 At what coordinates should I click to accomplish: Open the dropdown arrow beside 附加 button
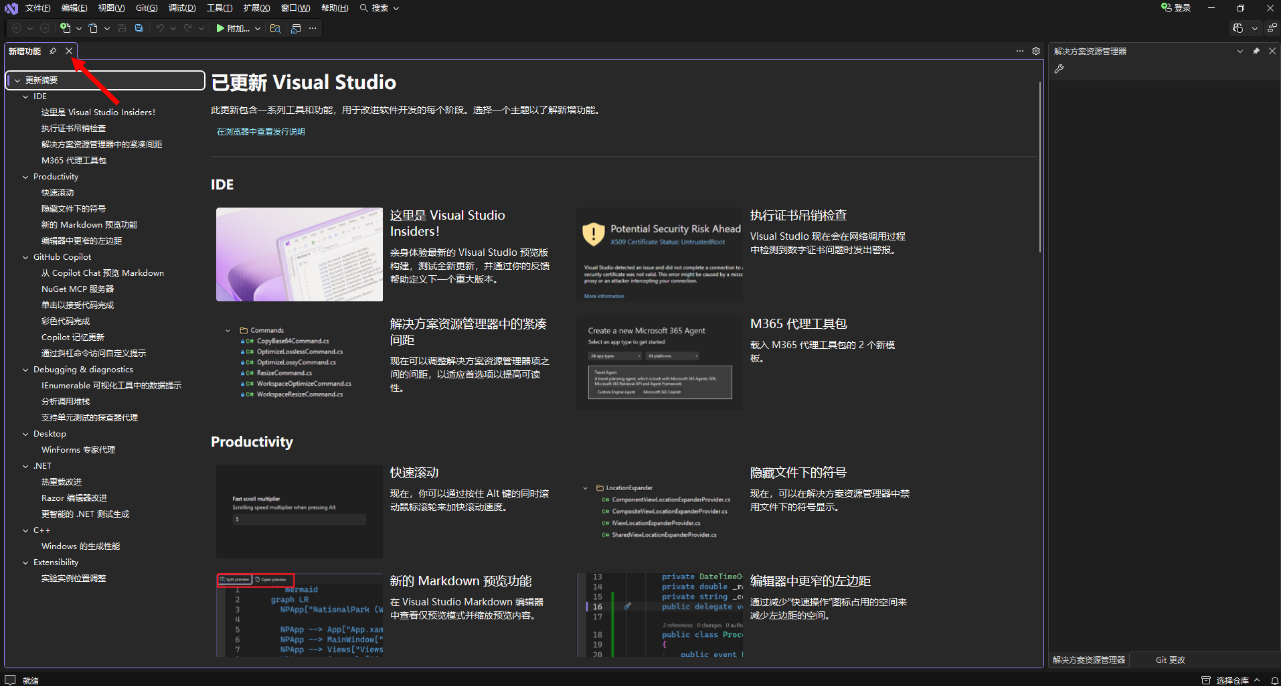pos(257,29)
